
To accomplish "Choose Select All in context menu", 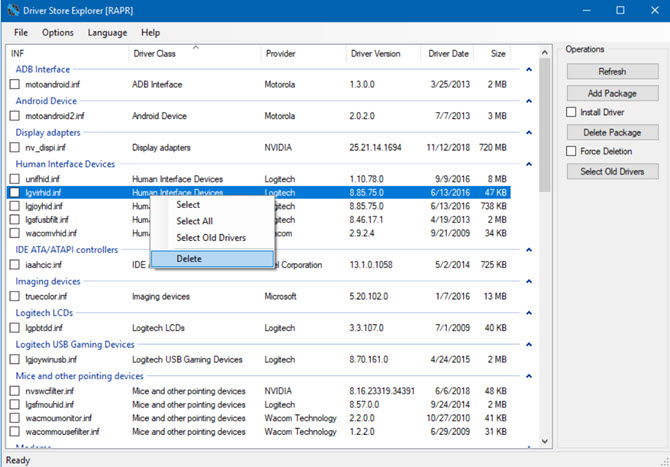I will (x=212, y=221).
